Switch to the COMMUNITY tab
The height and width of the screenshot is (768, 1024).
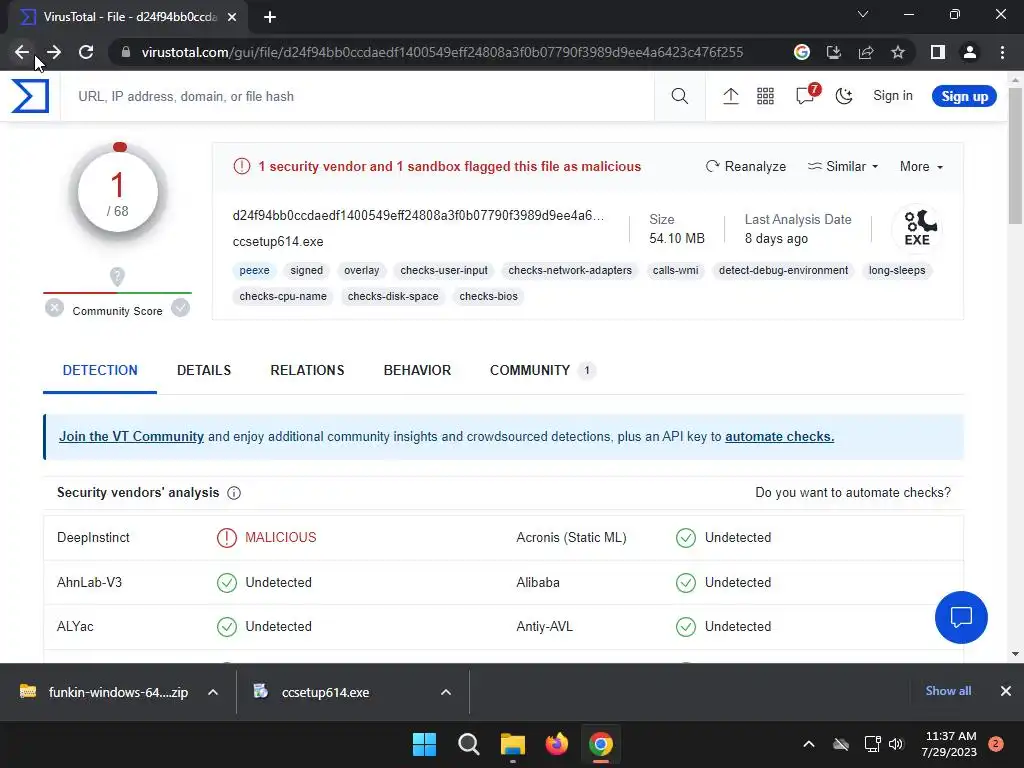coord(542,370)
